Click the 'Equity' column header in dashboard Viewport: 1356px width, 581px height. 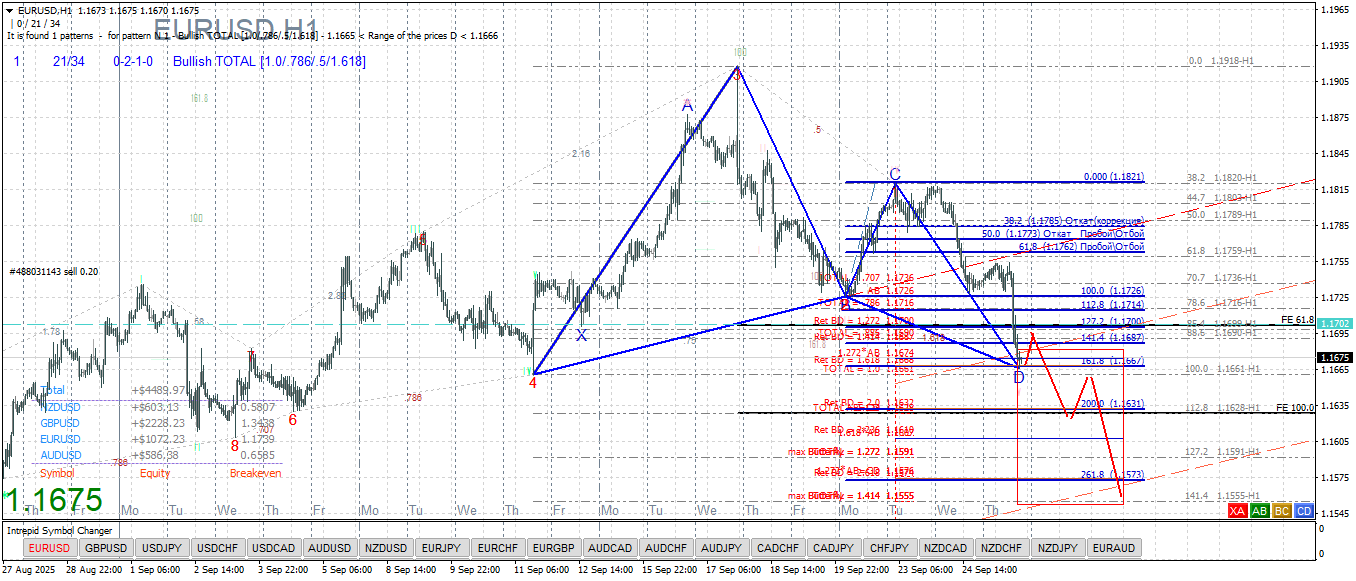pos(155,473)
